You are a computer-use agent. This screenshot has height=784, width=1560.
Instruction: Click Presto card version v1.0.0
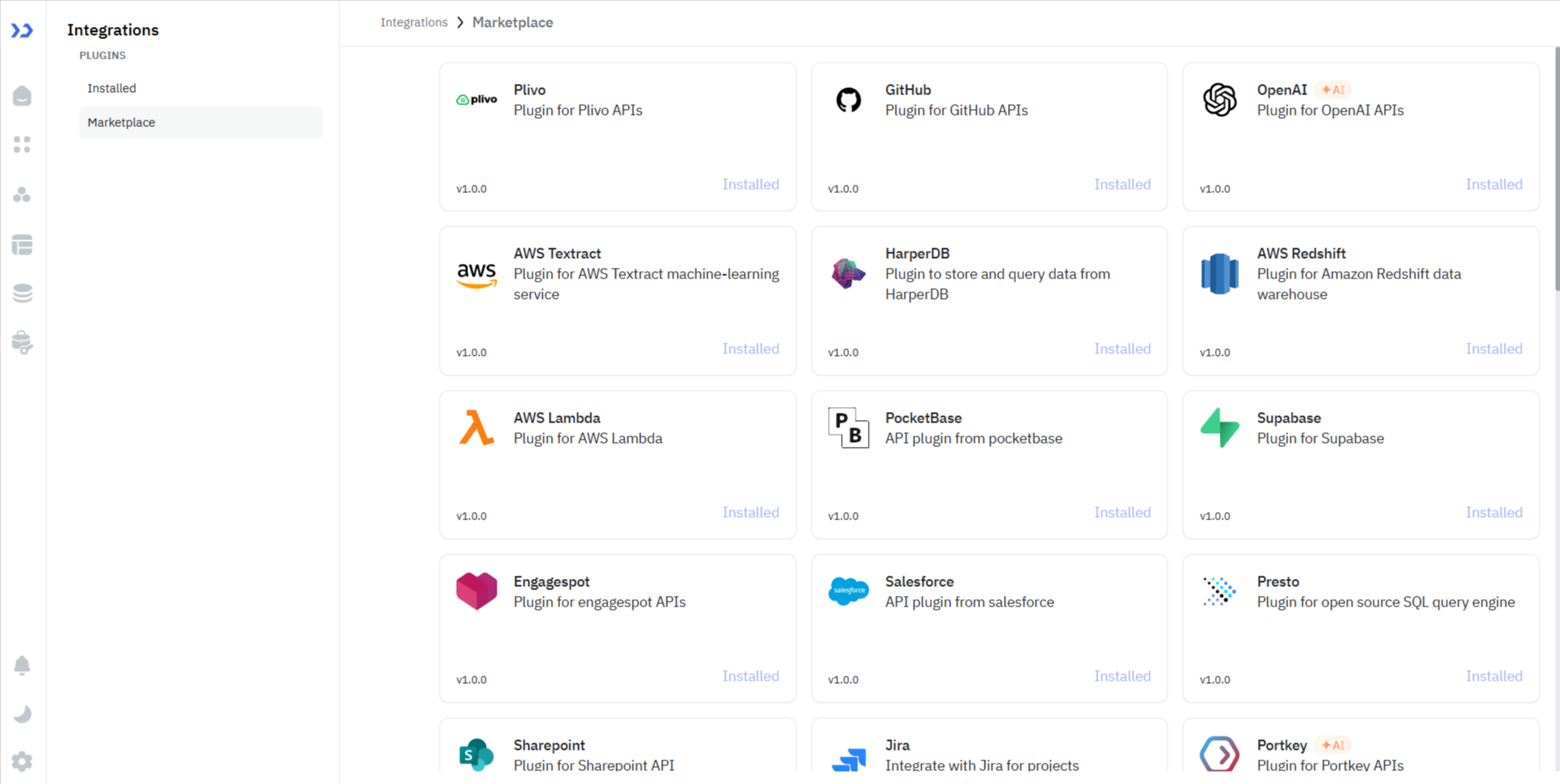[x=1215, y=680]
